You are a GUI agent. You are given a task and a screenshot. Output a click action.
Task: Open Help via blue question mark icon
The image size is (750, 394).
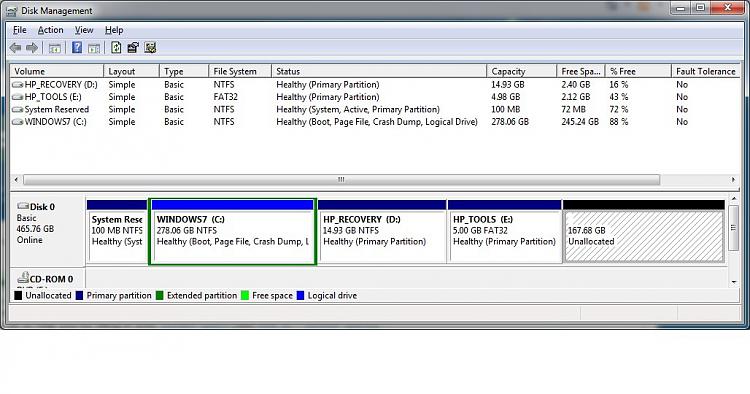coord(77,47)
